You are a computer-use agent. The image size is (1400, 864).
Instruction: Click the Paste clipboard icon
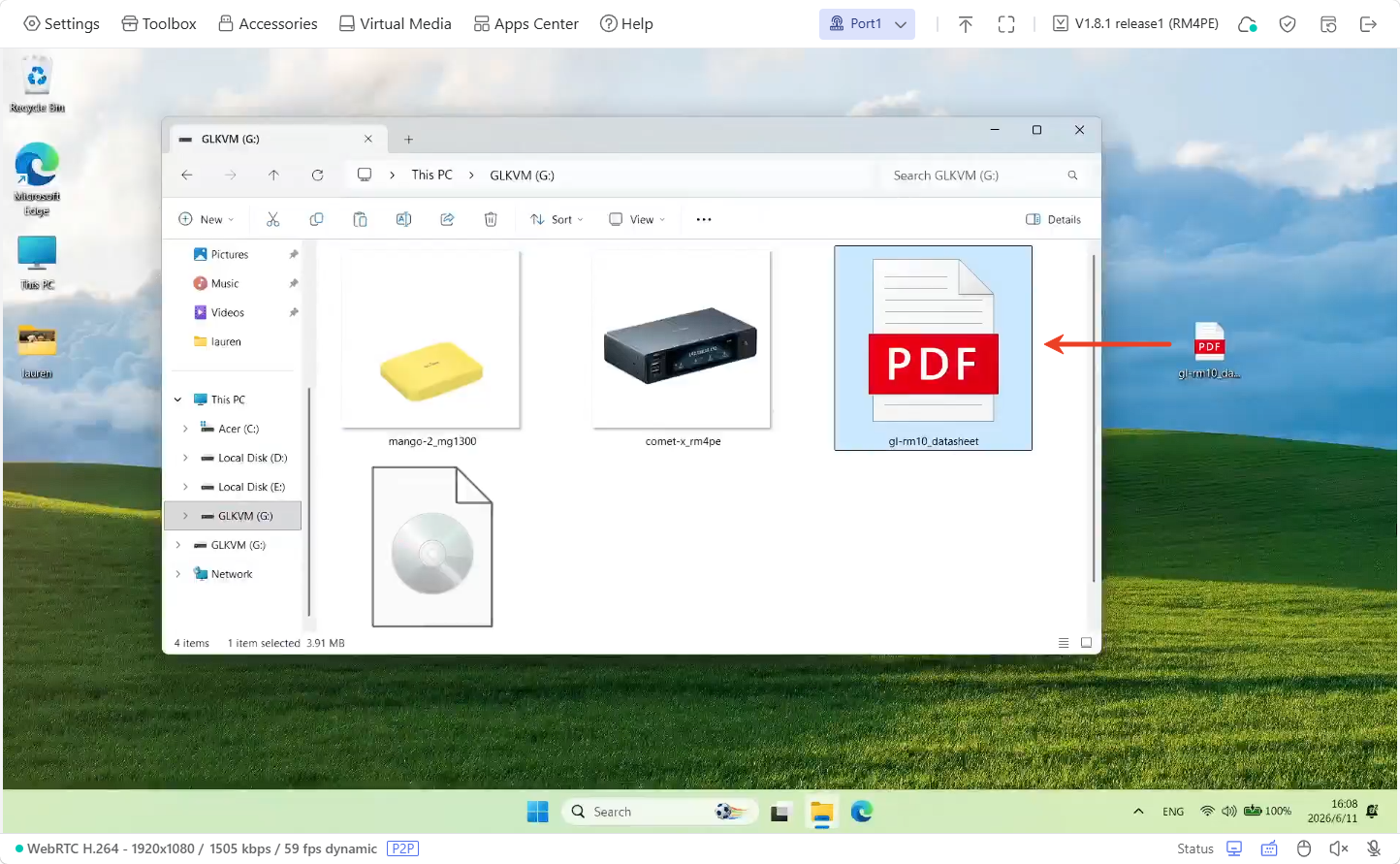[x=360, y=219]
